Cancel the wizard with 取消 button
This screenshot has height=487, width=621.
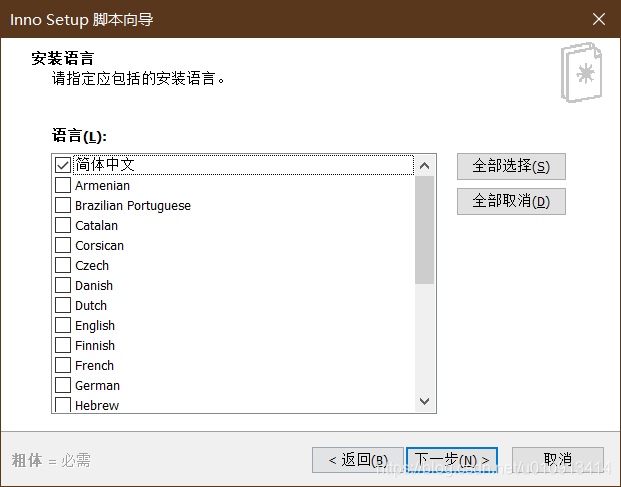(558, 460)
